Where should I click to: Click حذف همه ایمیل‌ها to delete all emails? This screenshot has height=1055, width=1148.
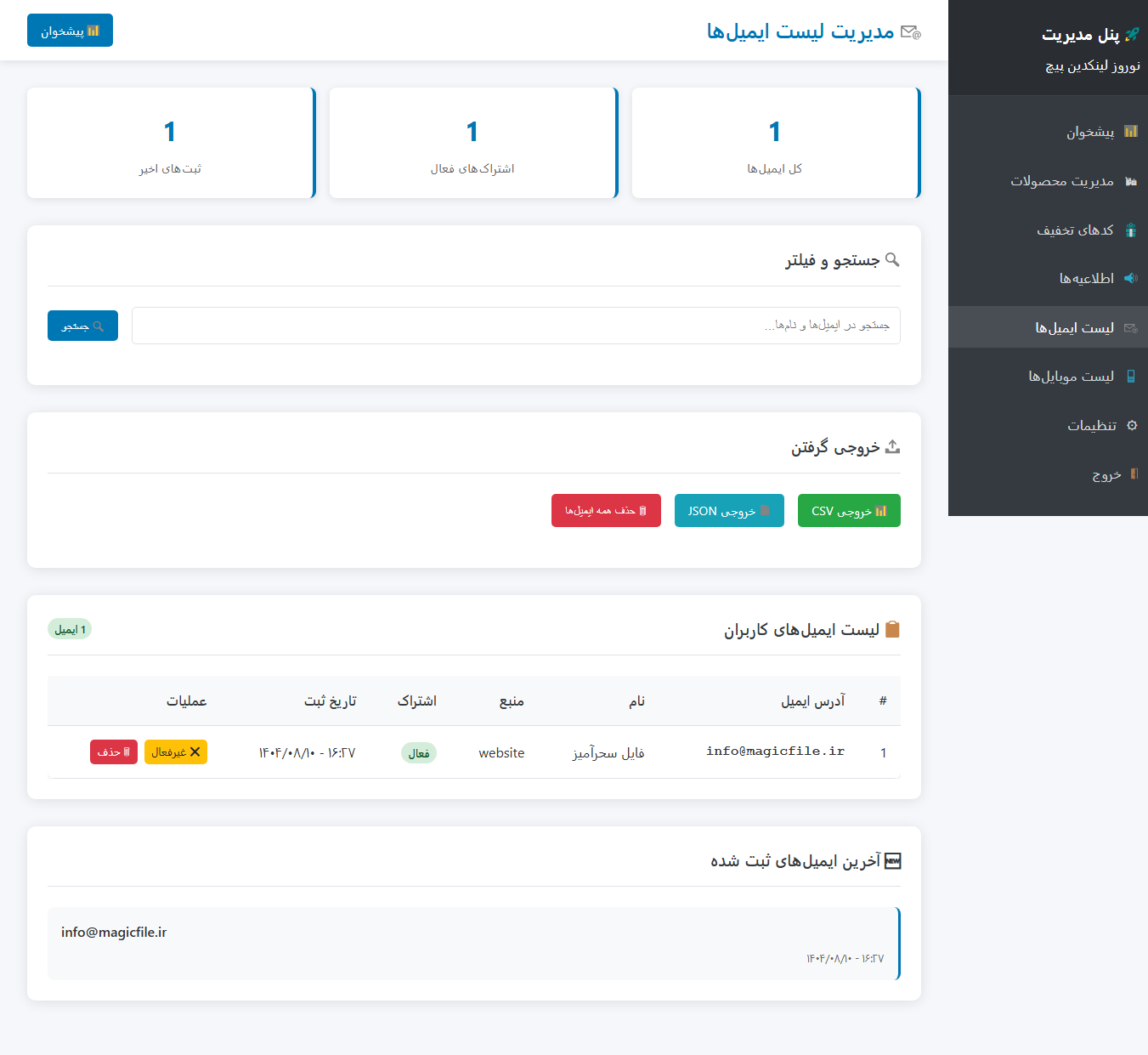pos(606,510)
